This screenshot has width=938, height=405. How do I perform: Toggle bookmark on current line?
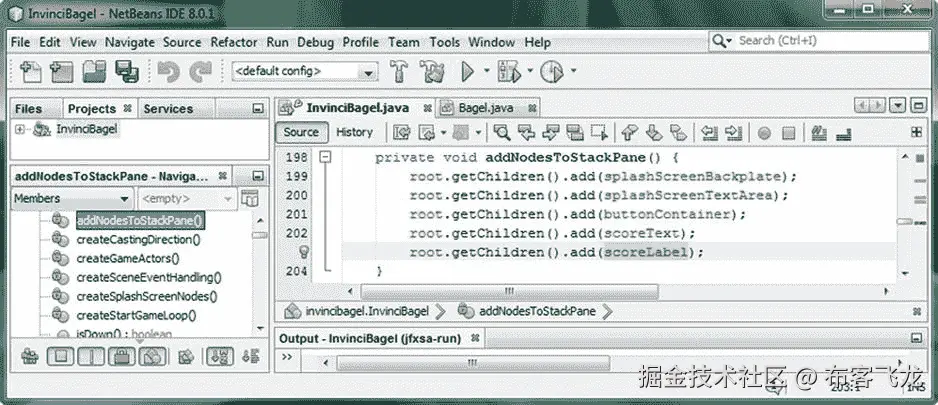(x=678, y=133)
